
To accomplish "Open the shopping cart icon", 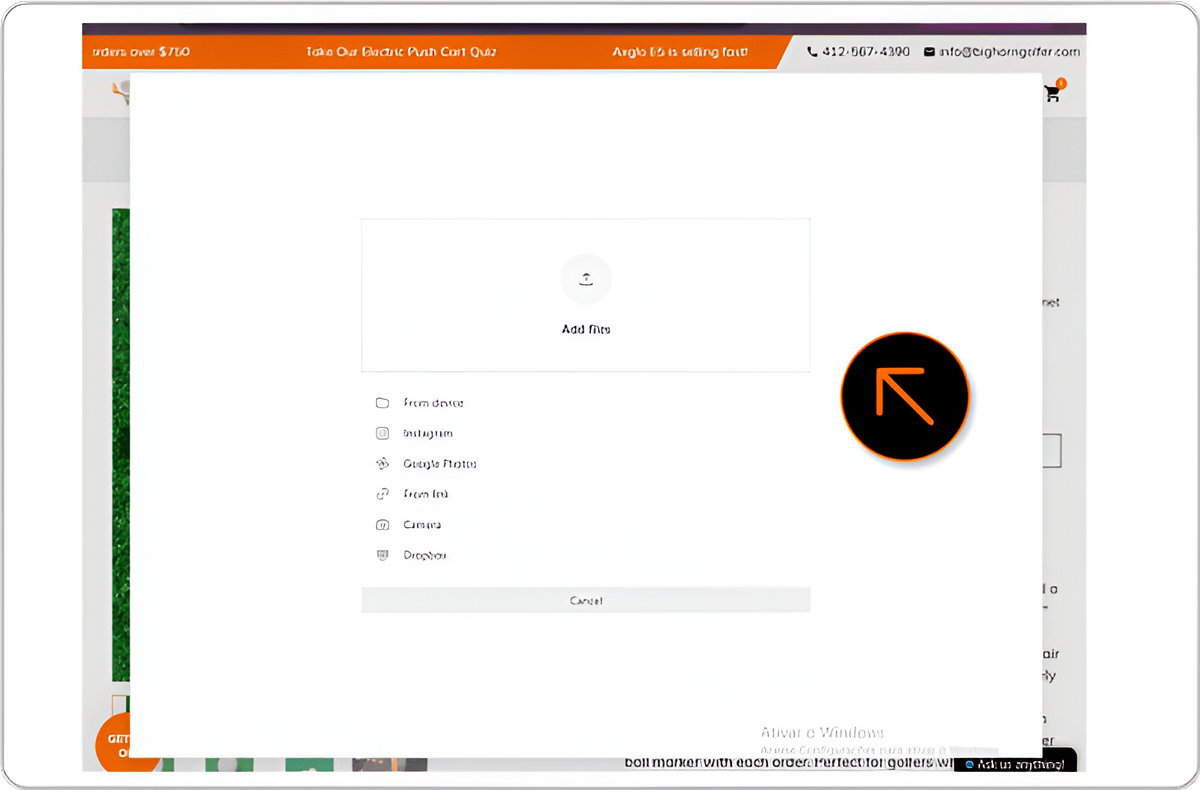I will (x=1052, y=94).
